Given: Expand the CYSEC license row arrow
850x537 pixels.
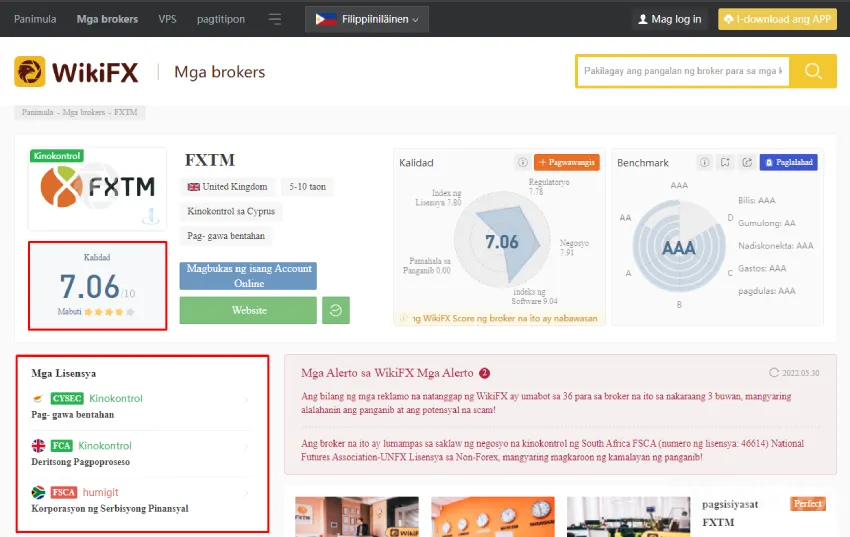Looking at the screenshot, I should [246, 399].
